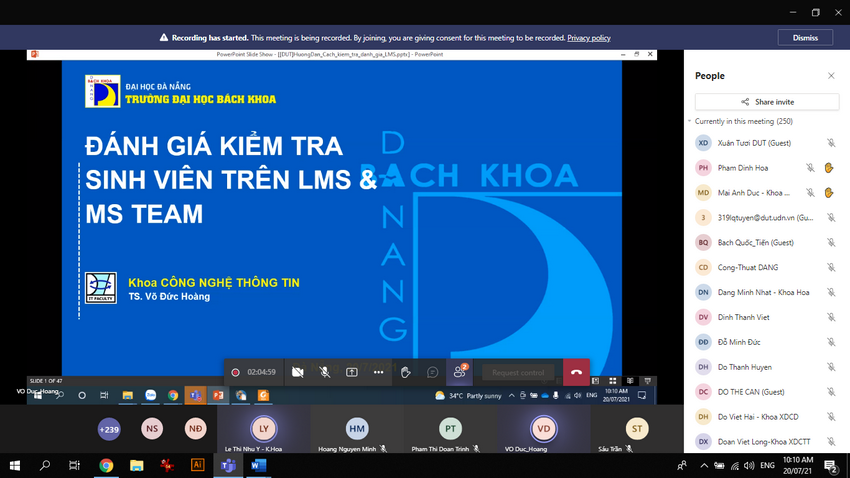
Task: Select VO Duc_Hoang participant tile
Action: pos(544,429)
